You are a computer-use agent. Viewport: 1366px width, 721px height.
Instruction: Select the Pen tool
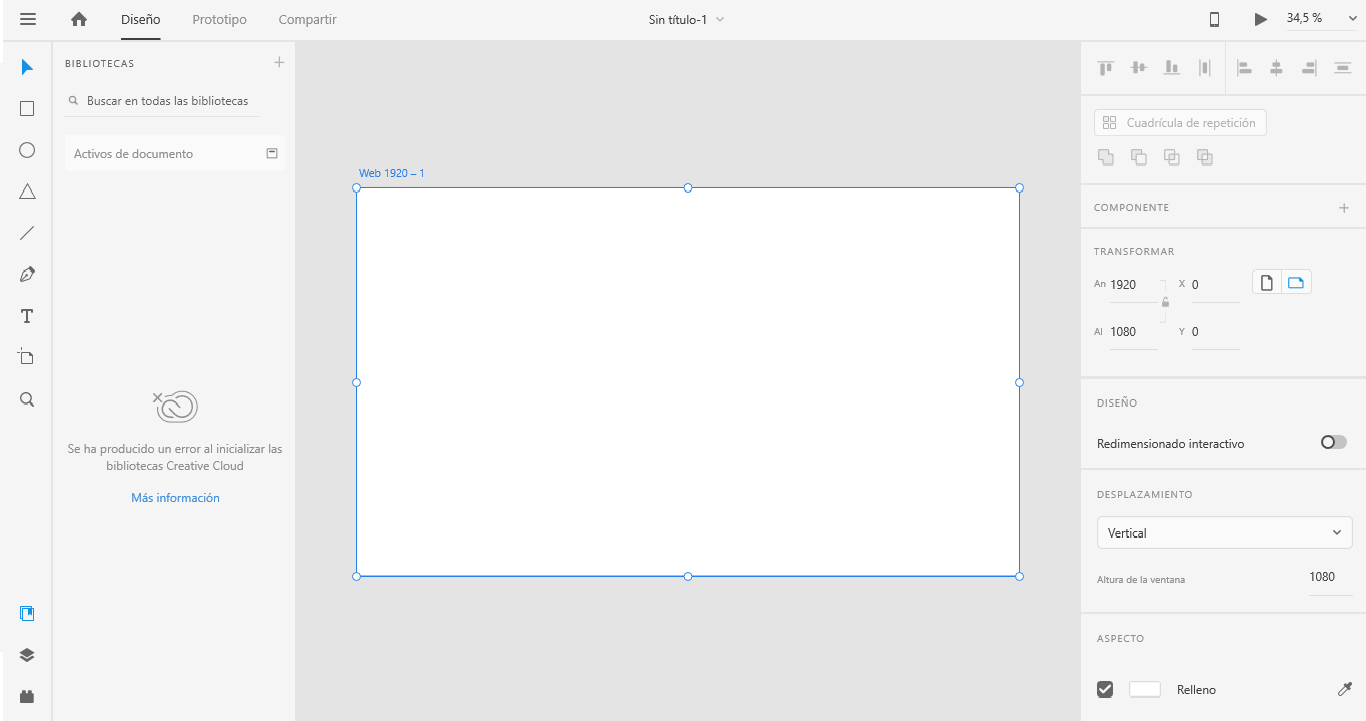pyautogui.click(x=27, y=275)
